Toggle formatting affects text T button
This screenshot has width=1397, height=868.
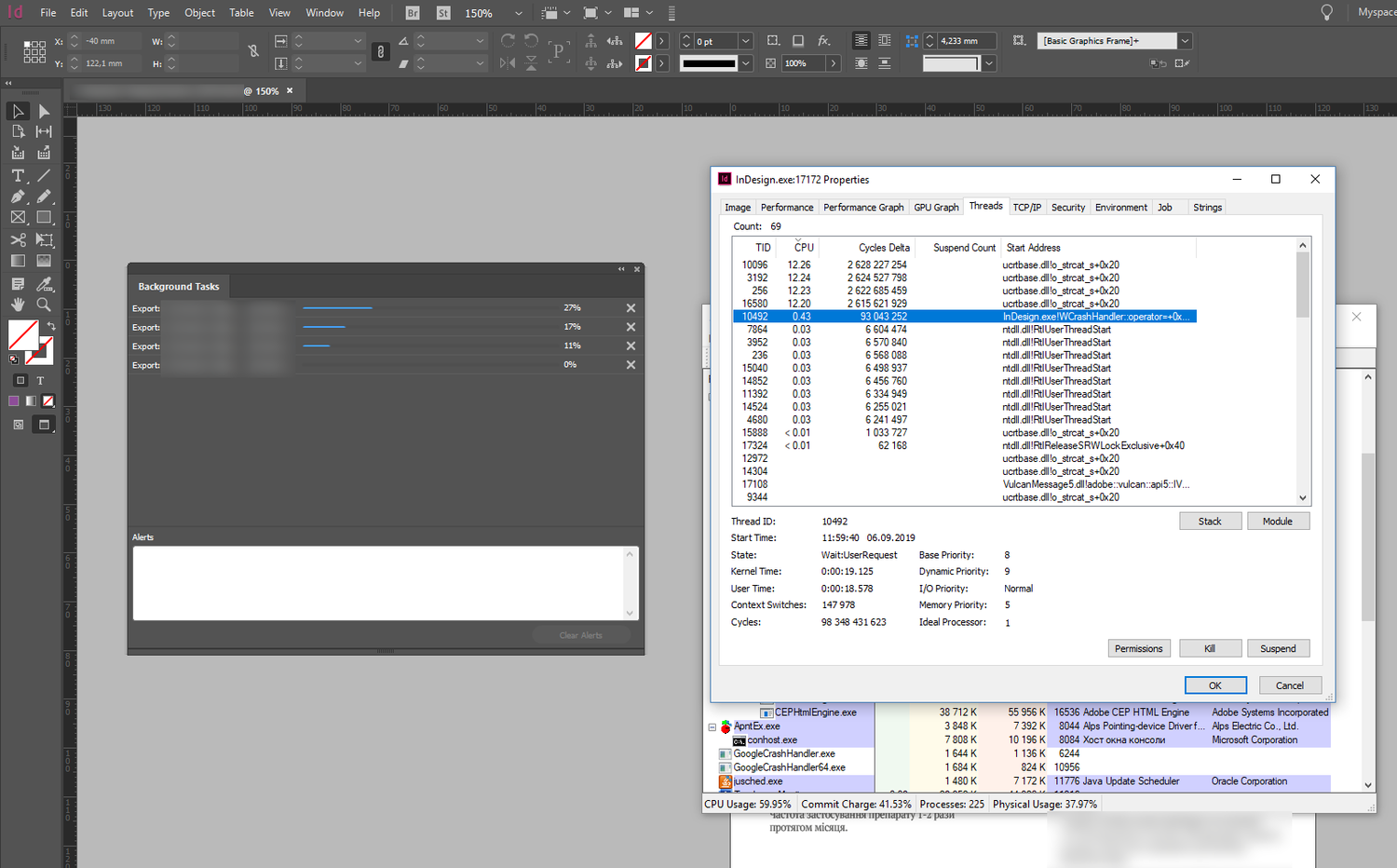coord(40,380)
